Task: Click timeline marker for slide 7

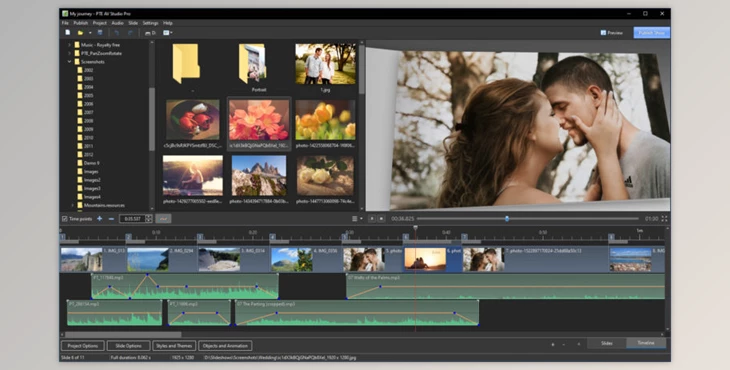Action: click(464, 237)
